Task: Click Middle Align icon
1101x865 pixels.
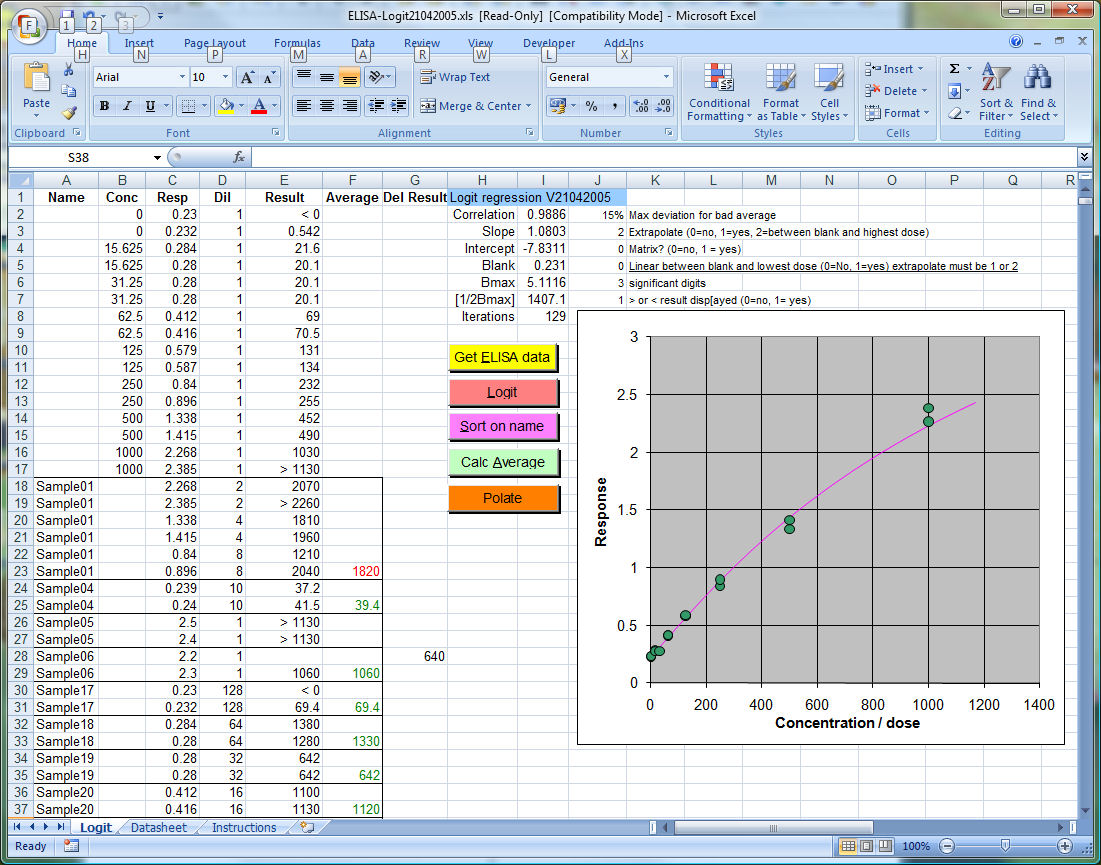Action: point(327,77)
